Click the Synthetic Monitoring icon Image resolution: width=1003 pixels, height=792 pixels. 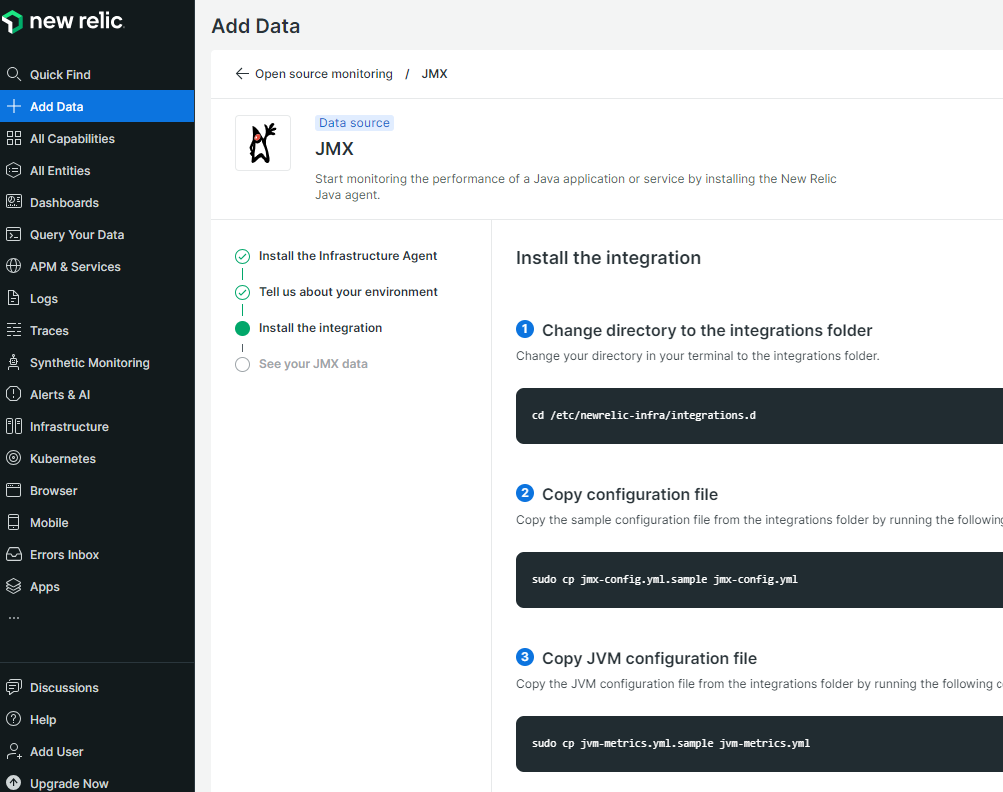pos(14,362)
